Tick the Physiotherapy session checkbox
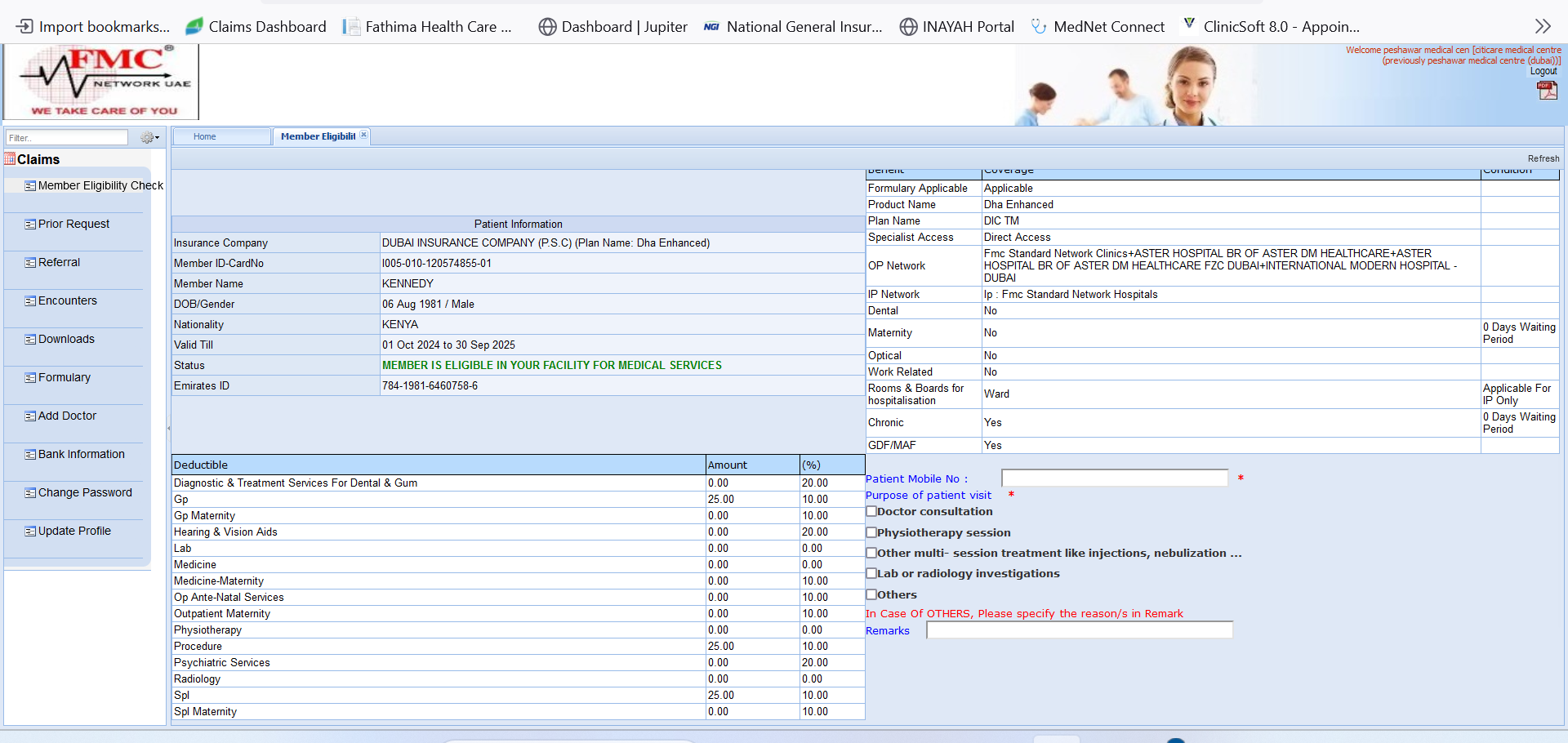The height and width of the screenshot is (743, 1568). (x=871, y=532)
